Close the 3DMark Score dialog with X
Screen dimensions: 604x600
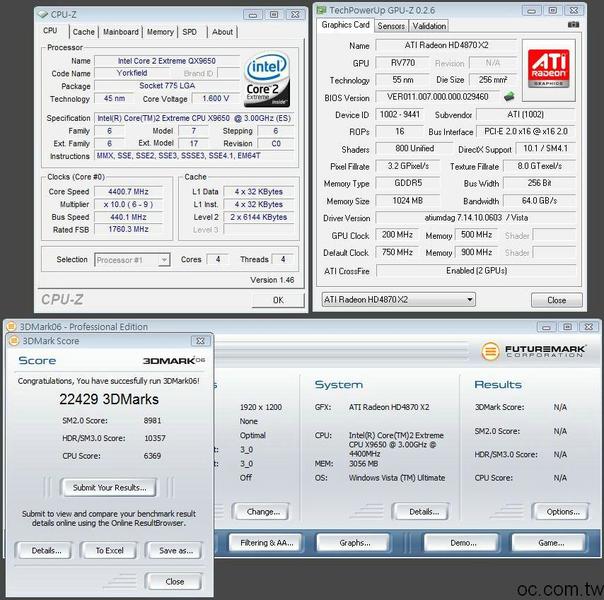point(200,341)
